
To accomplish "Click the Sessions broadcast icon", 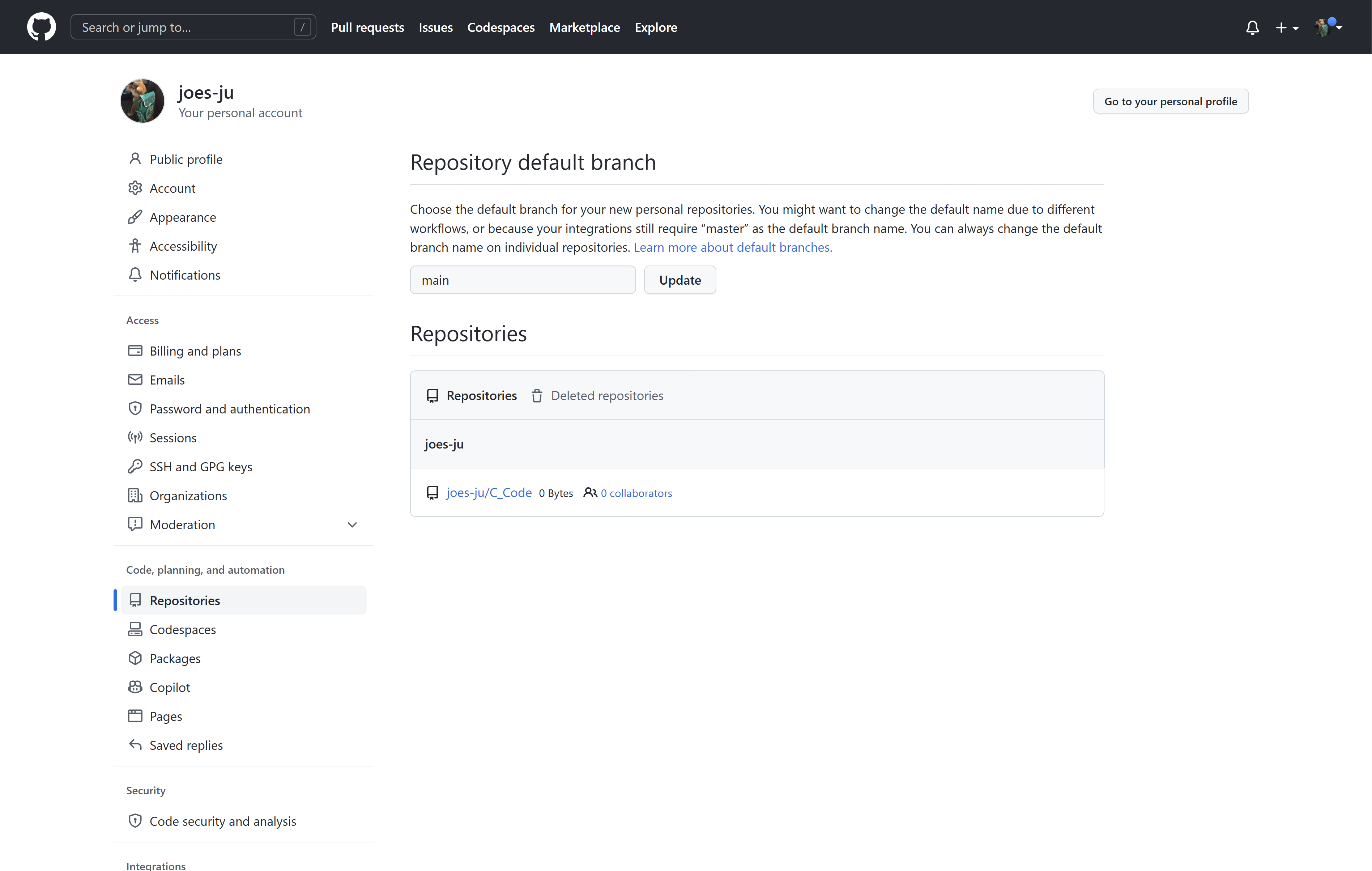I will (x=135, y=438).
